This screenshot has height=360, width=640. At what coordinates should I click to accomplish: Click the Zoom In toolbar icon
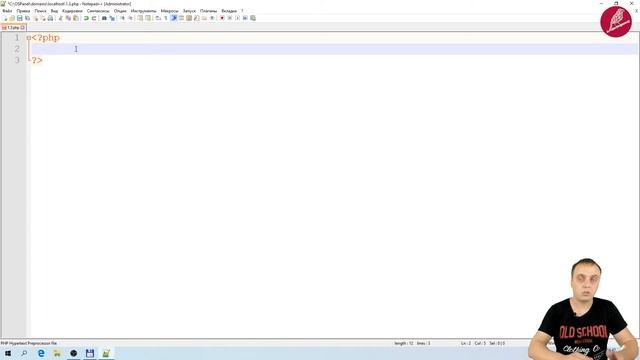(122, 18)
